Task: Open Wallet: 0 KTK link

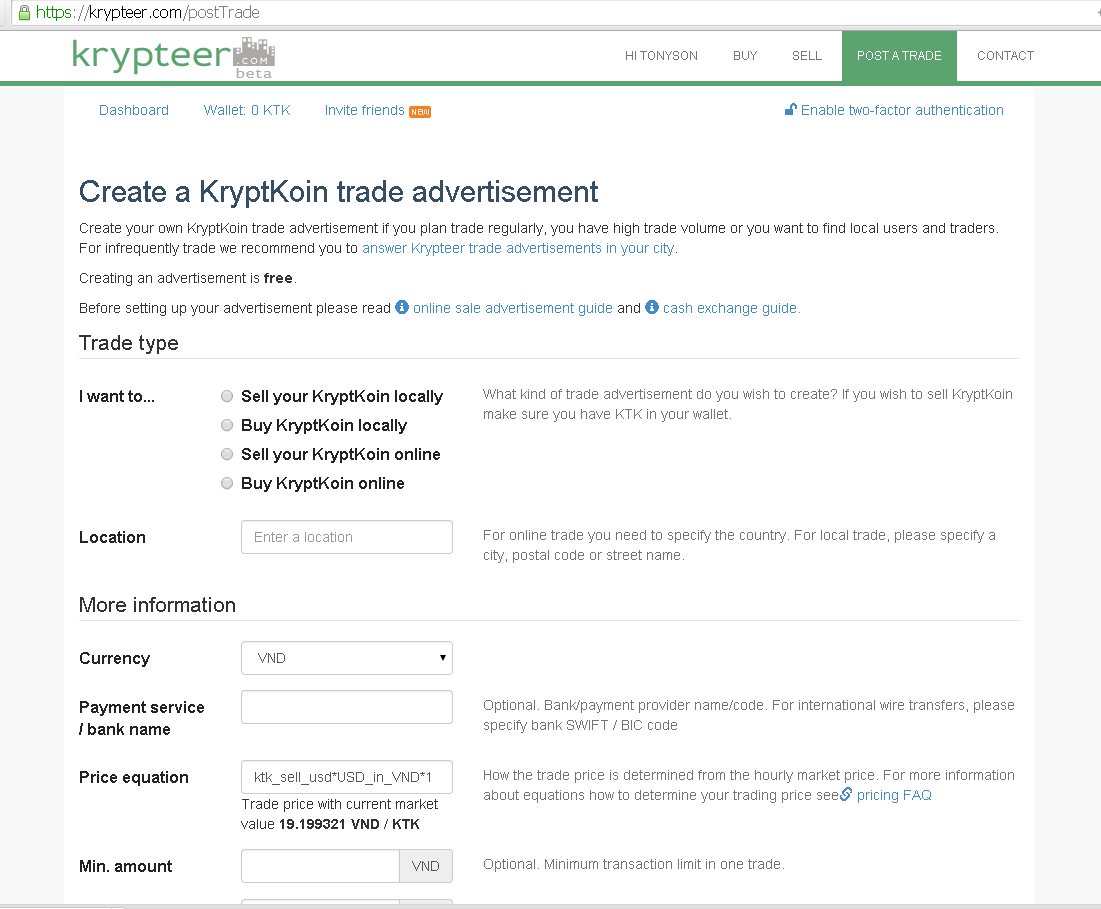Action: click(247, 110)
